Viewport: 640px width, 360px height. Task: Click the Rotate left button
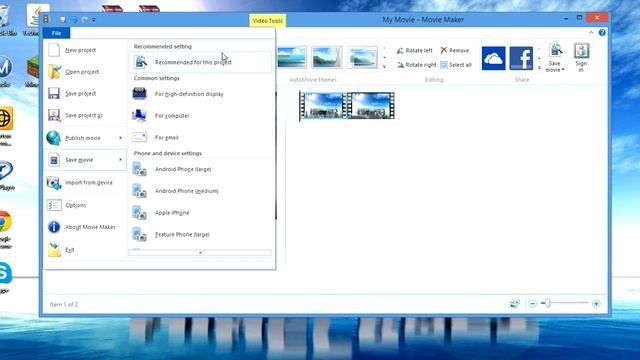pyautogui.click(x=414, y=50)
